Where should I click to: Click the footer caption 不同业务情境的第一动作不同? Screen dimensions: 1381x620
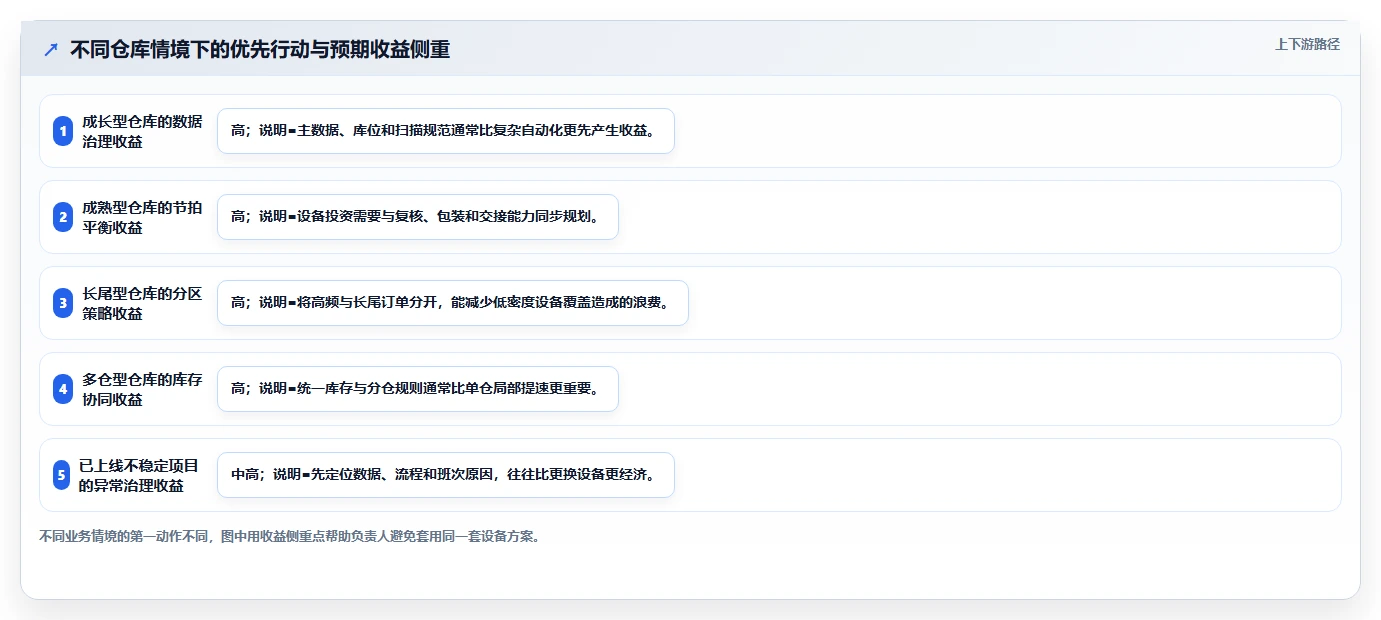coord(290,536)
